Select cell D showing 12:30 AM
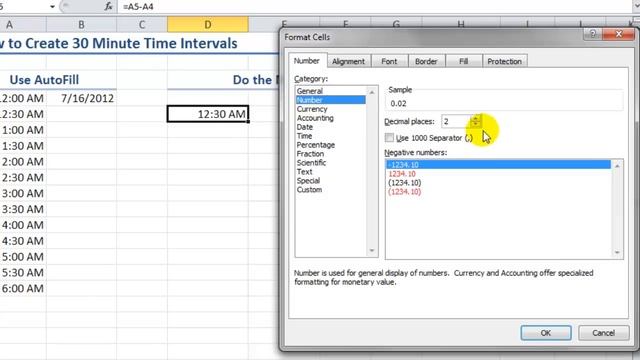The image size is (640, 360). click(208, 114)
